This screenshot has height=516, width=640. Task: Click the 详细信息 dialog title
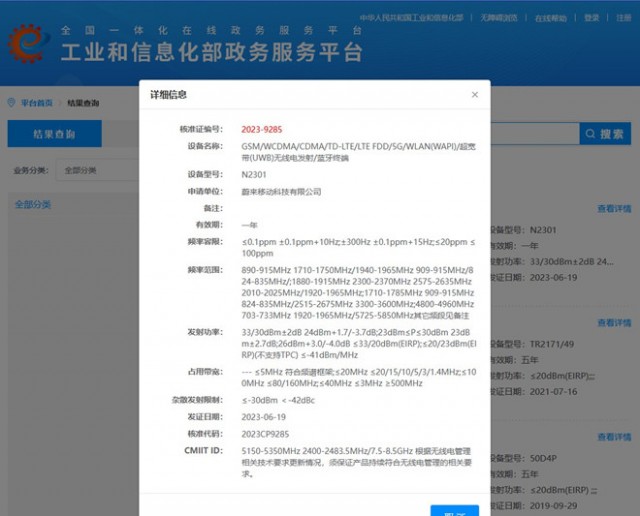(169, 95)
